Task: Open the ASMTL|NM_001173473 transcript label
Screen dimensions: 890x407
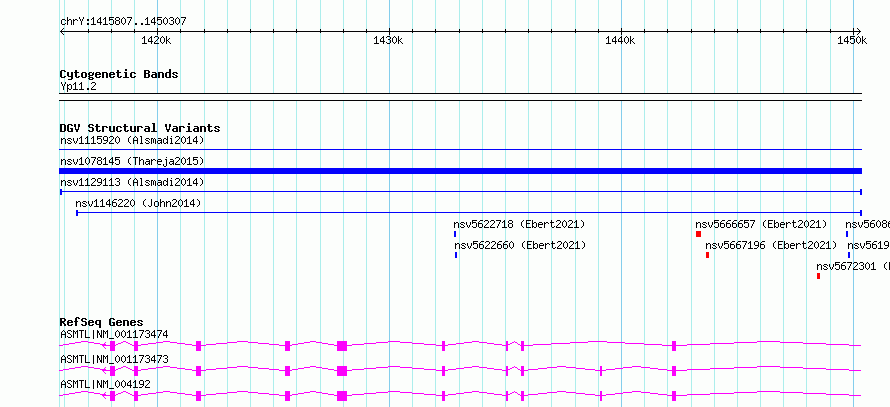Action: click(x=114, y=360)
